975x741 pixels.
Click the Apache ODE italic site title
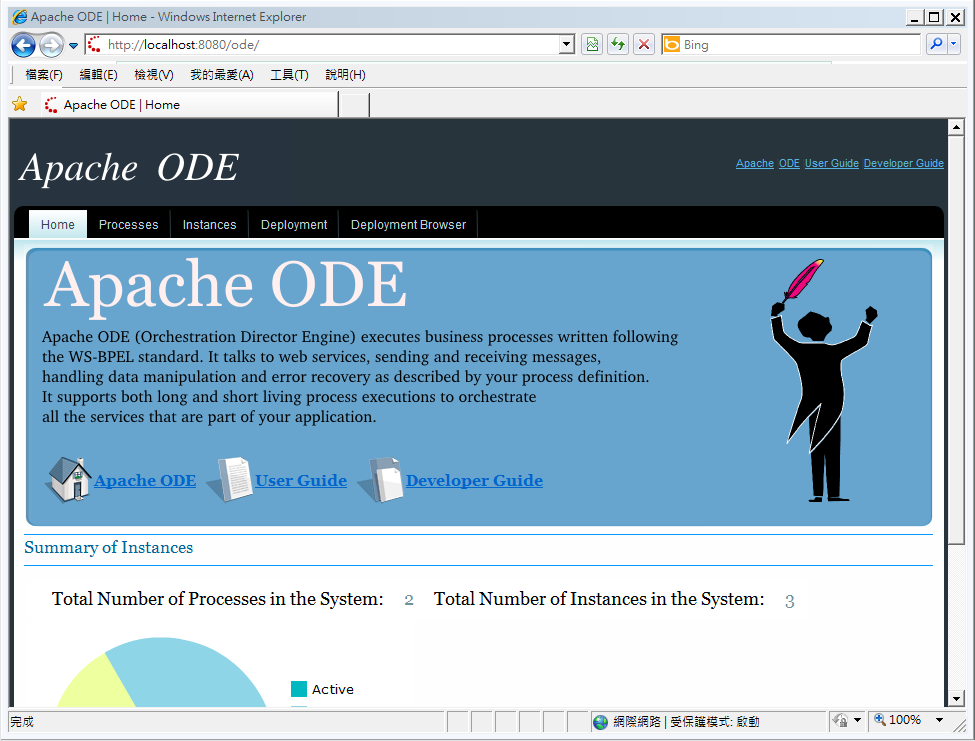pyautogui.click(x=129, y=167)
